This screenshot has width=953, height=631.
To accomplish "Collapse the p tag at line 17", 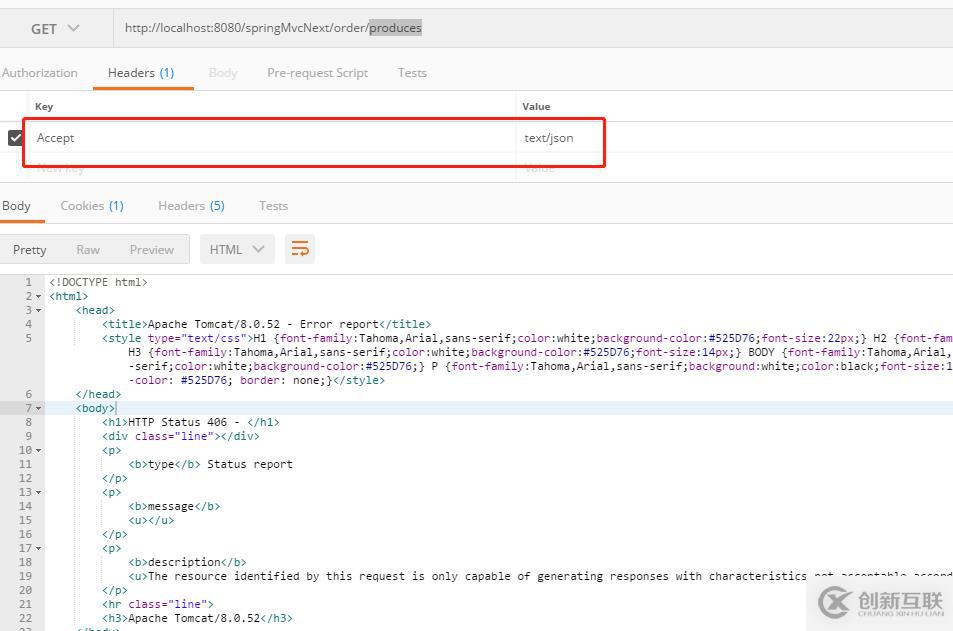I will tap(39, 548).
